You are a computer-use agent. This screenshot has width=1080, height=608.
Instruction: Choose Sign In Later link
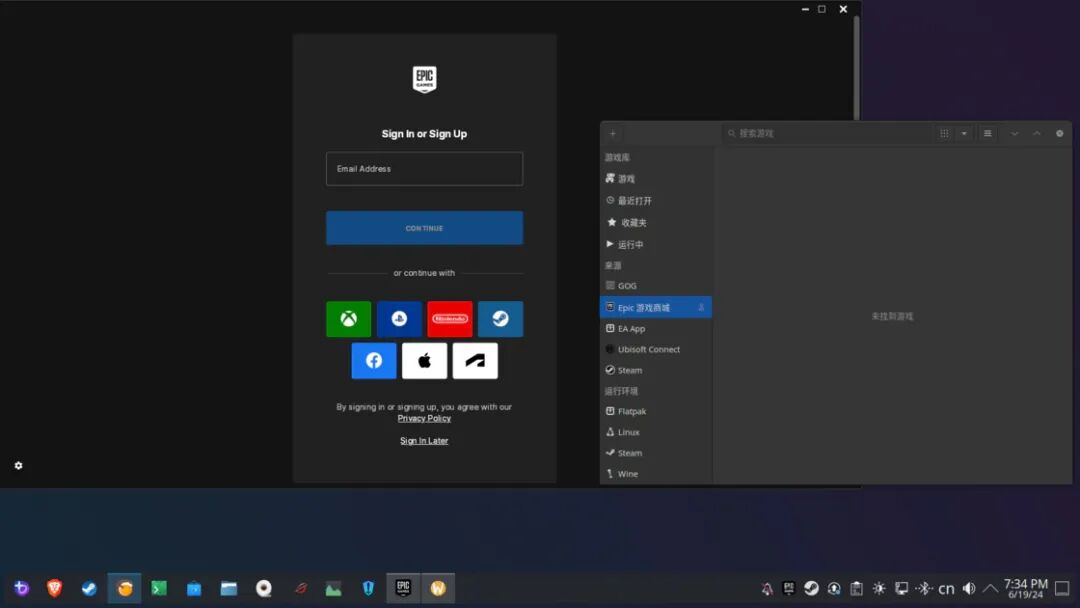click(x=424, y=441)
